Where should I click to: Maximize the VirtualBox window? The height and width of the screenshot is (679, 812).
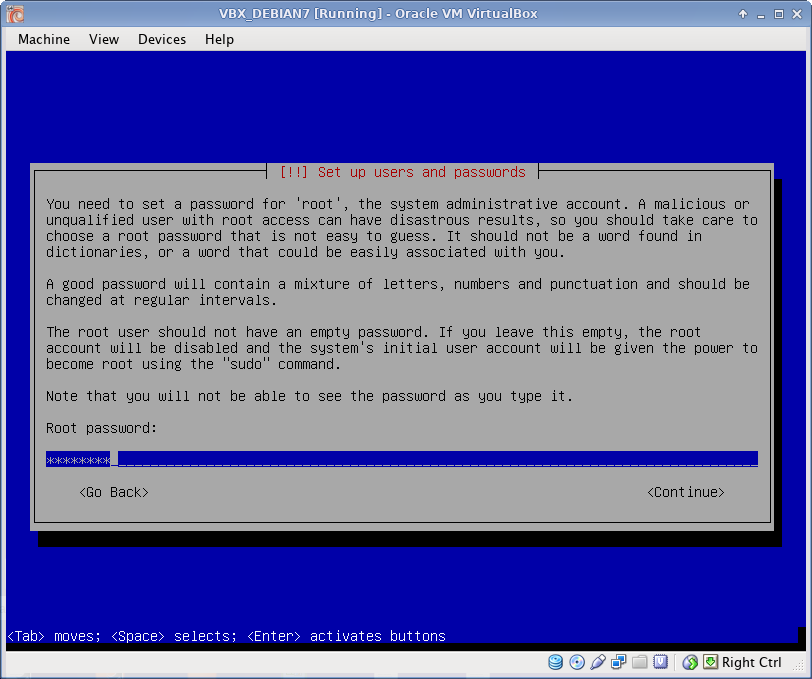pyautogui.click(x=779, y=14)
